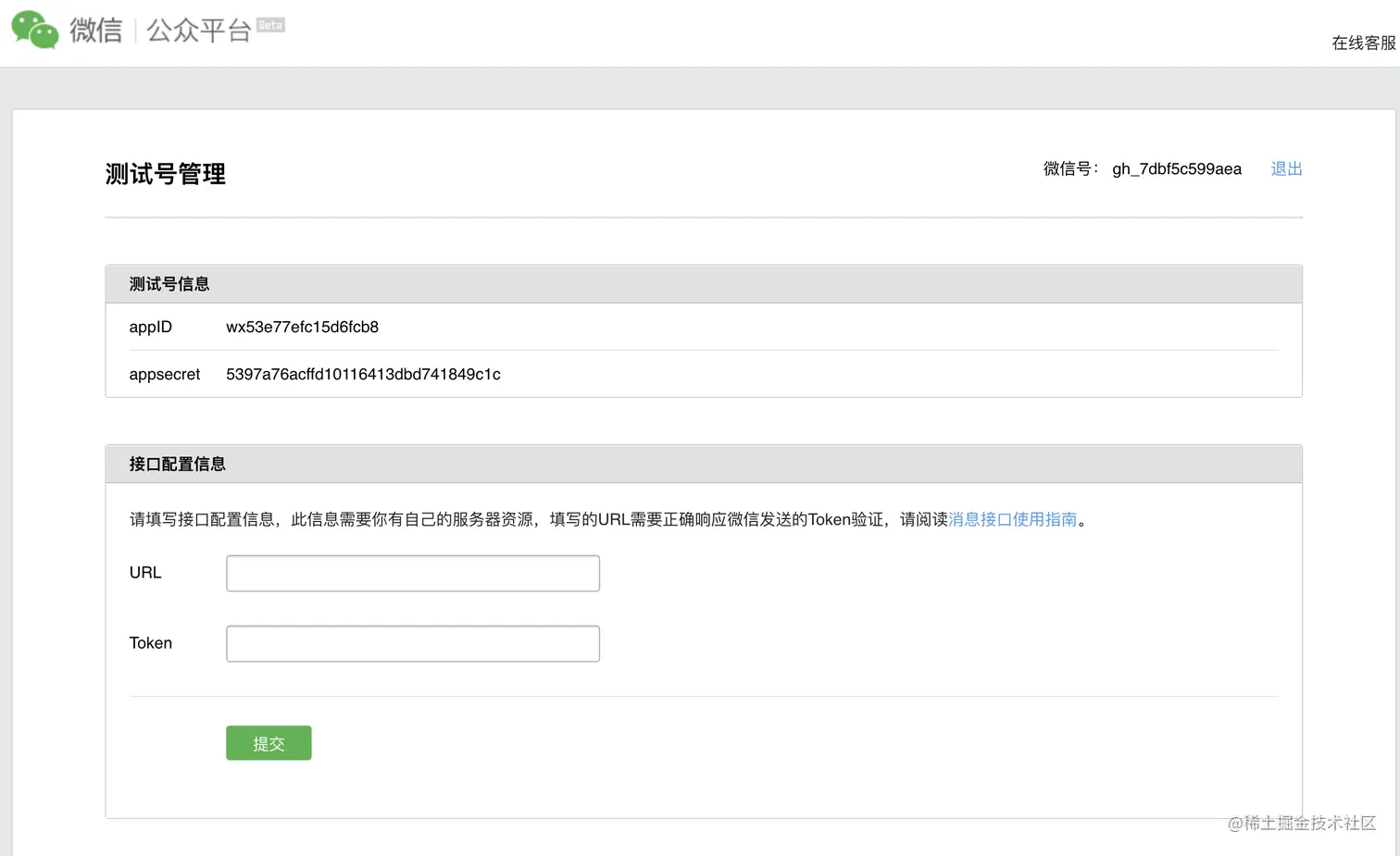Open the 消息接口使用指南 guide link
The height and width of the screenshot is (856, 1400).
tap(1013, 519)
